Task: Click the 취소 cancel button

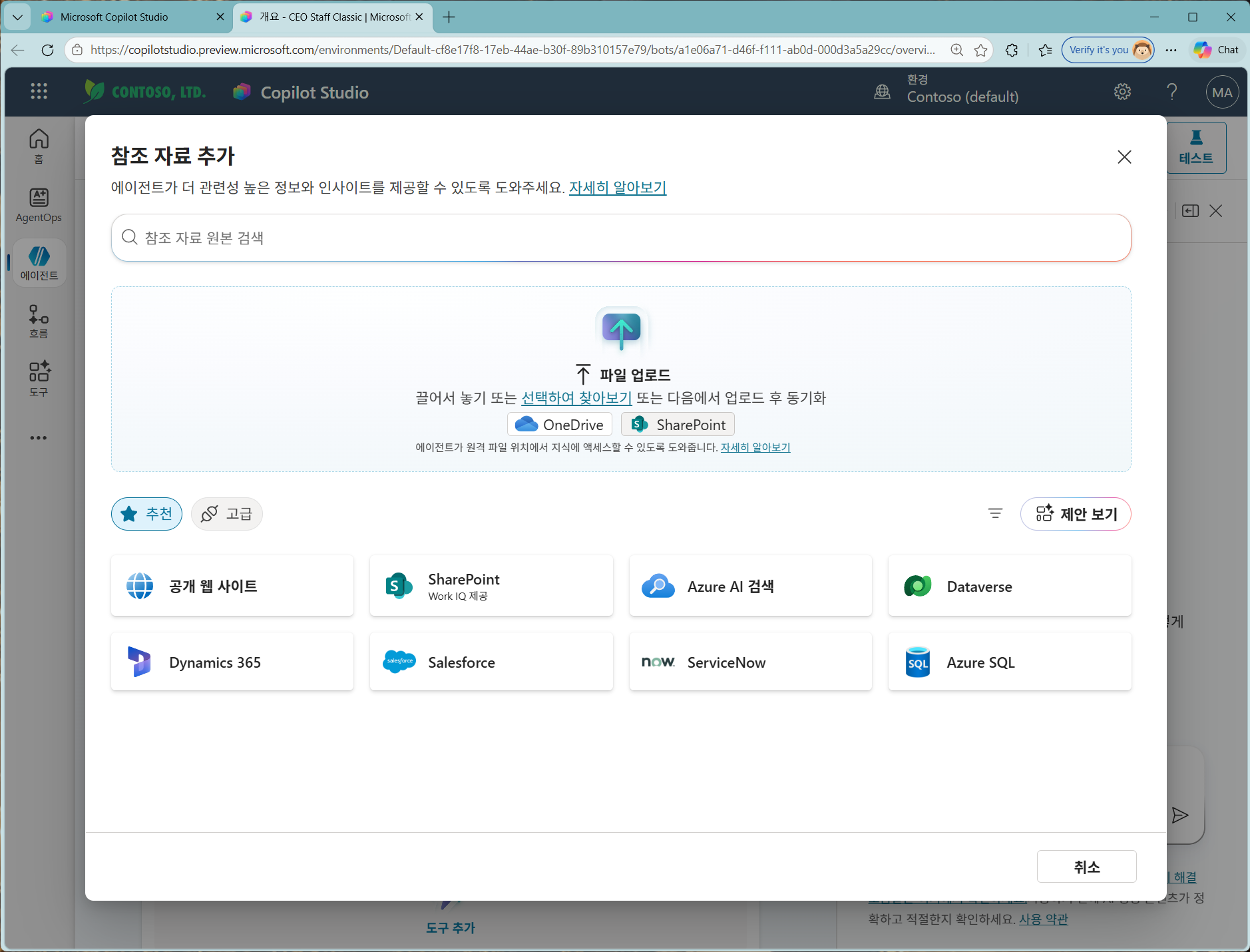Action: pos(1086,867)
